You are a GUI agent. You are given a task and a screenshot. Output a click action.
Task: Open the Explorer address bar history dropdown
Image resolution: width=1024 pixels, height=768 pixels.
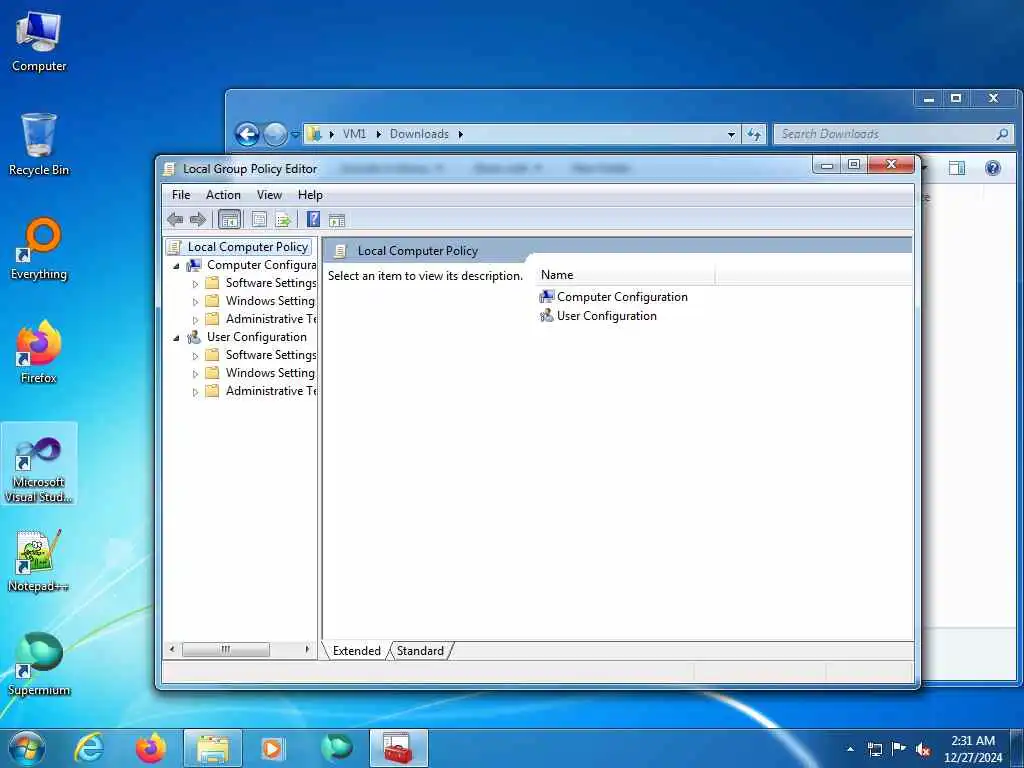pos(731,135)
